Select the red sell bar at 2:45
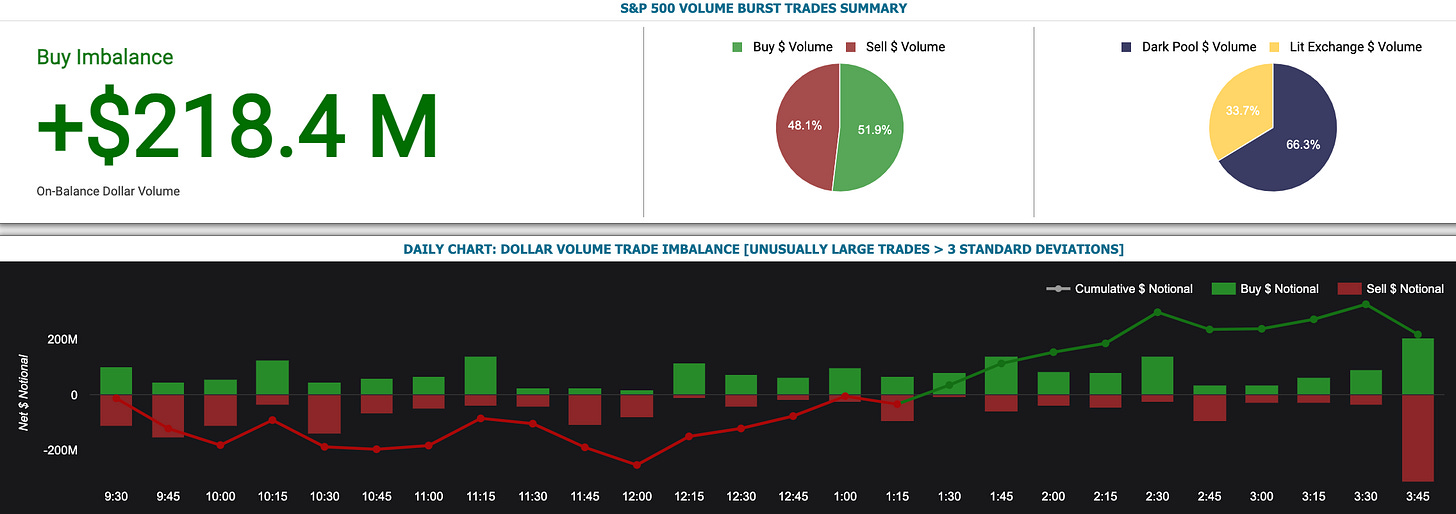Screen dimensions: 1456x514 coord(1210,408)
